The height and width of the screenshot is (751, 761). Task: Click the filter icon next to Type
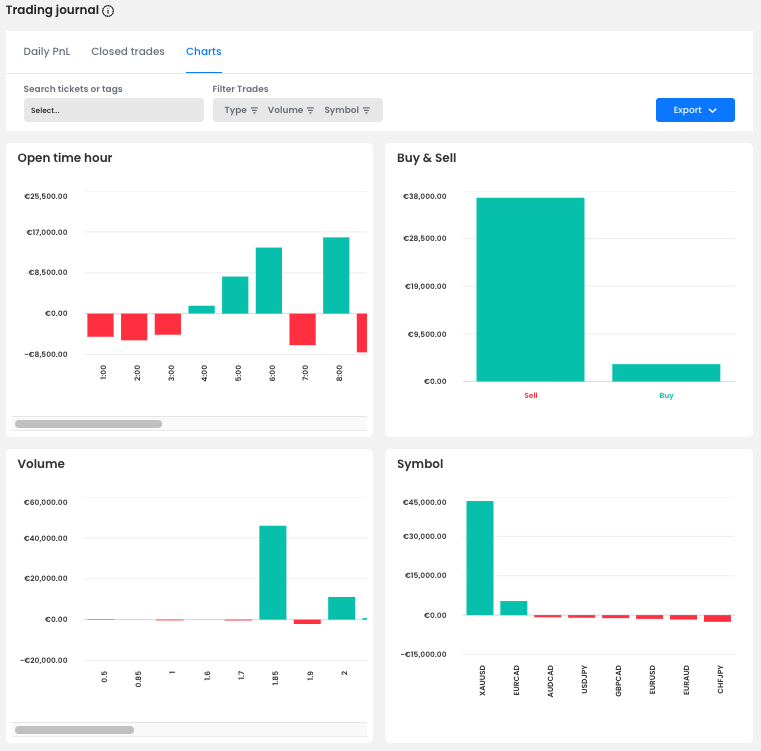coord(255,110)
